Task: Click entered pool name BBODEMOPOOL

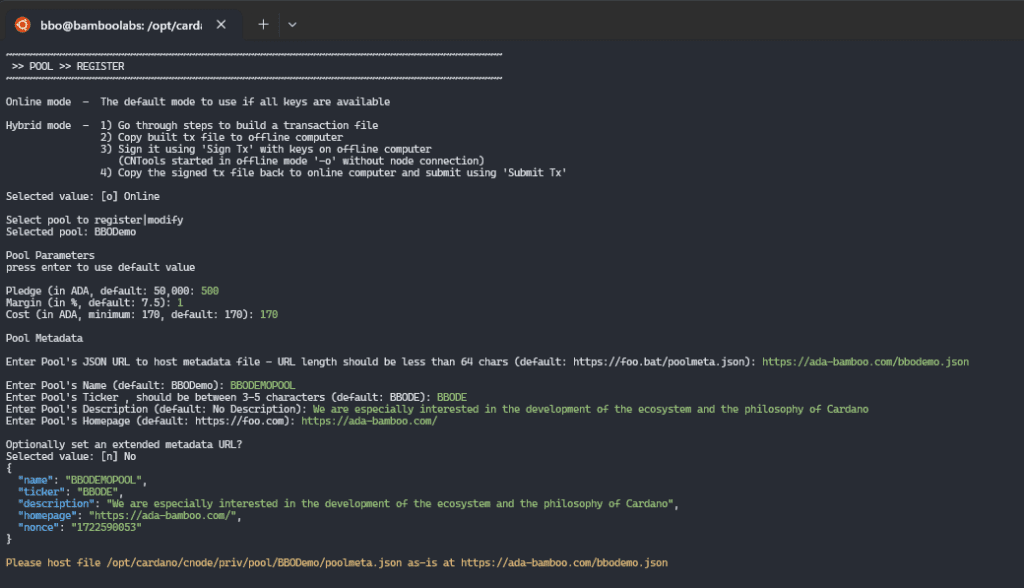Action: (x=263, y=385)
